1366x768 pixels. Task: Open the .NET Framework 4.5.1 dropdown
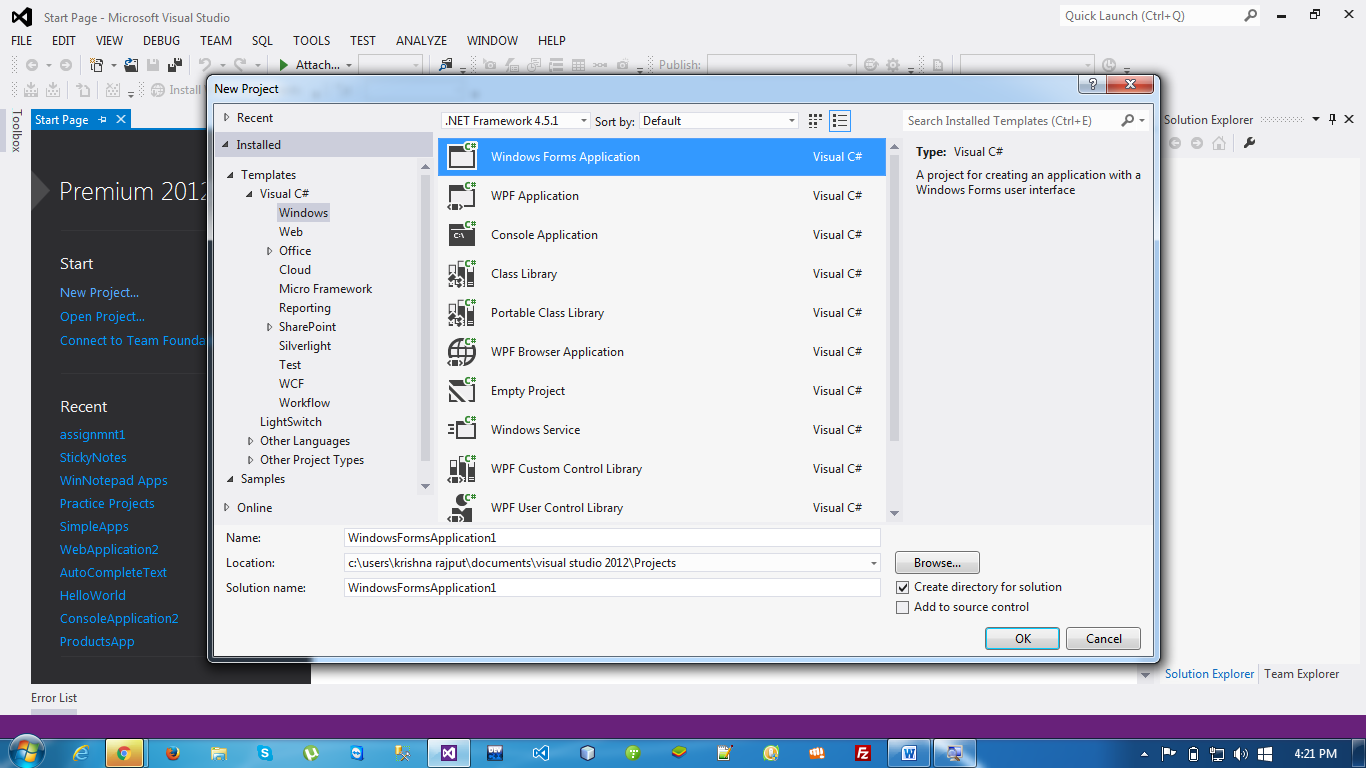tap(583, 120)
